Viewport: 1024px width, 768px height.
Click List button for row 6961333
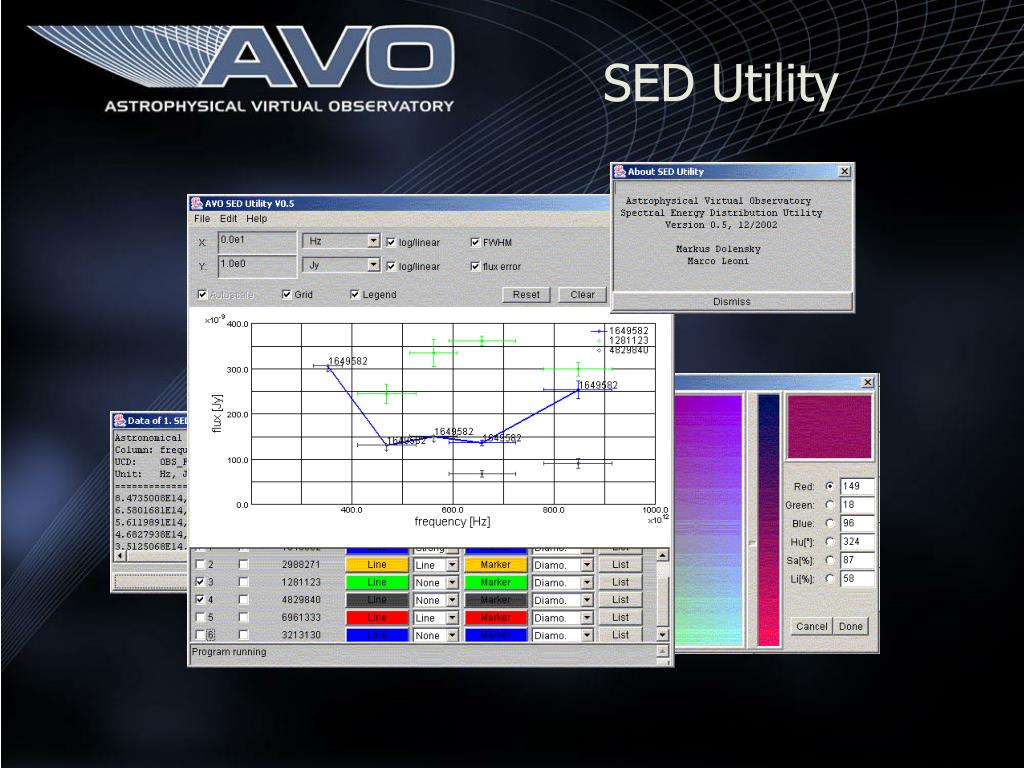click(620, 617)
